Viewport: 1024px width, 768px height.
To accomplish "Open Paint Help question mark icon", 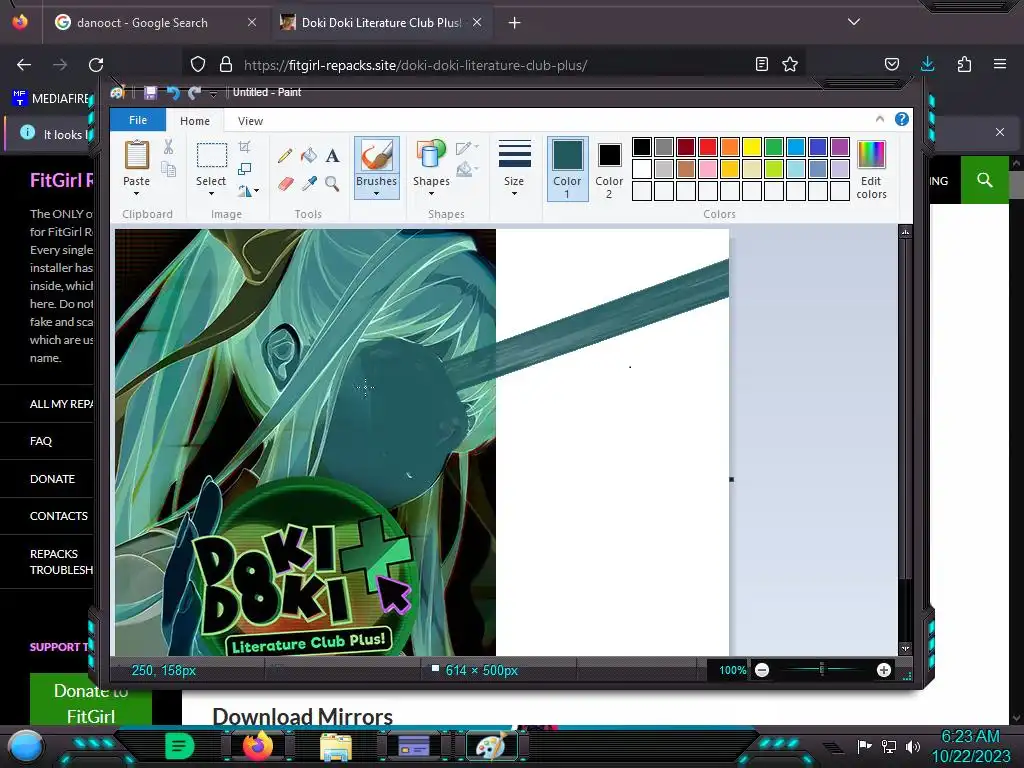I will pyautogui.click(x=902, y=119).
